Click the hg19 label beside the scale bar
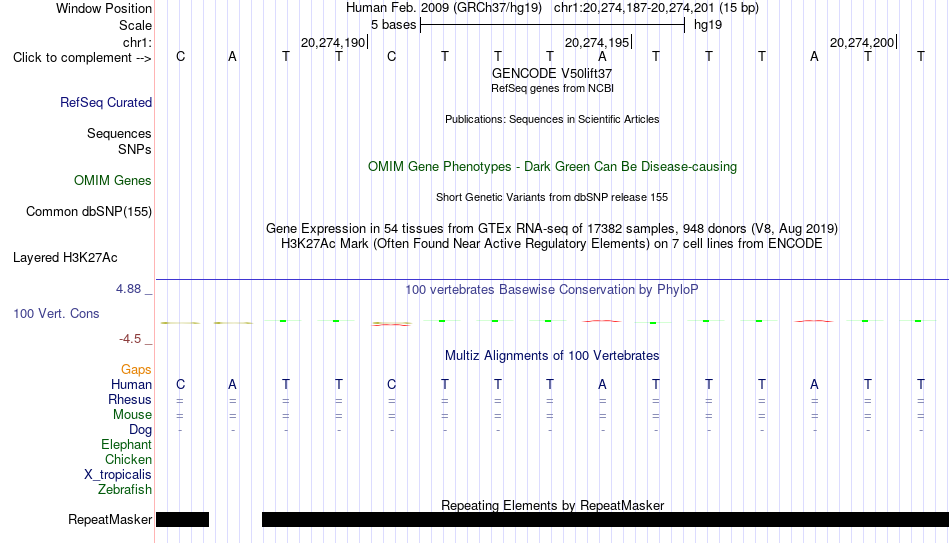The height and width of the screenshot is (543, 950). tap(708, 25)
